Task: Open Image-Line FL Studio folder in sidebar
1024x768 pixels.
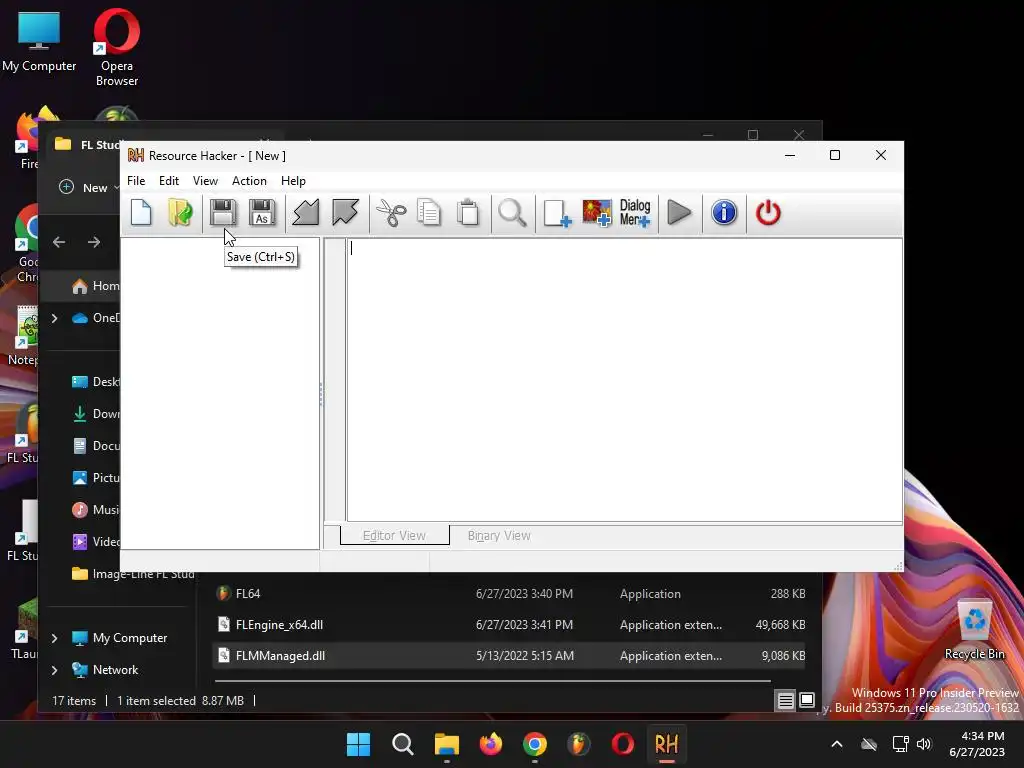Action: point(133,574)
